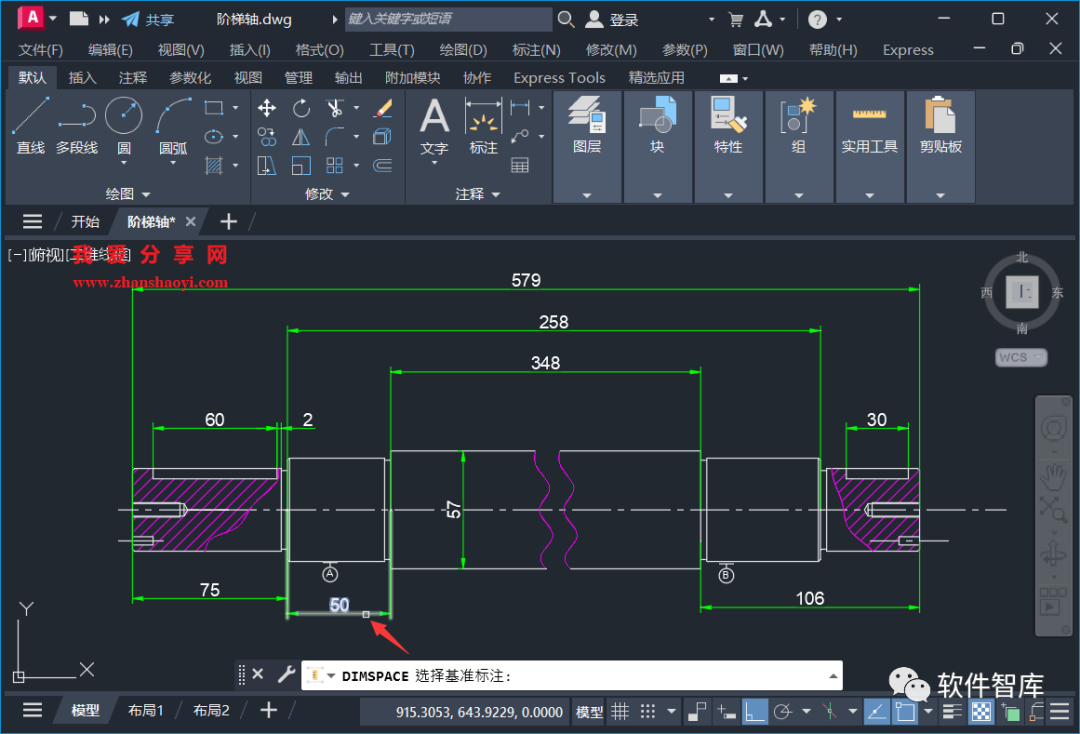Open the Text (文字) tool
The height and width of the screenshot is (734, 1080).
tap(434, 125)
